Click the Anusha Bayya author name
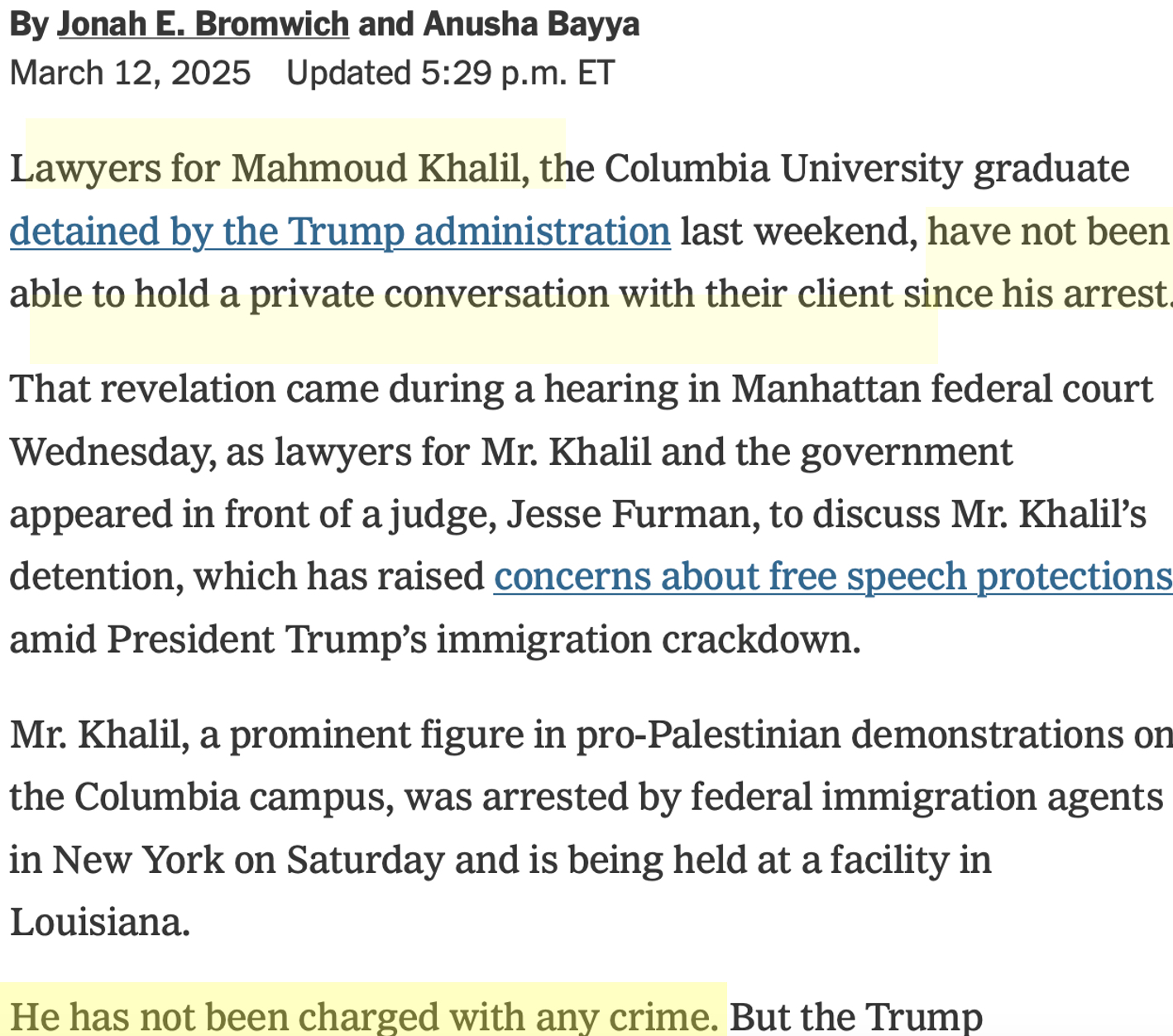The image size is (1173, 1036). coord(531,25)
